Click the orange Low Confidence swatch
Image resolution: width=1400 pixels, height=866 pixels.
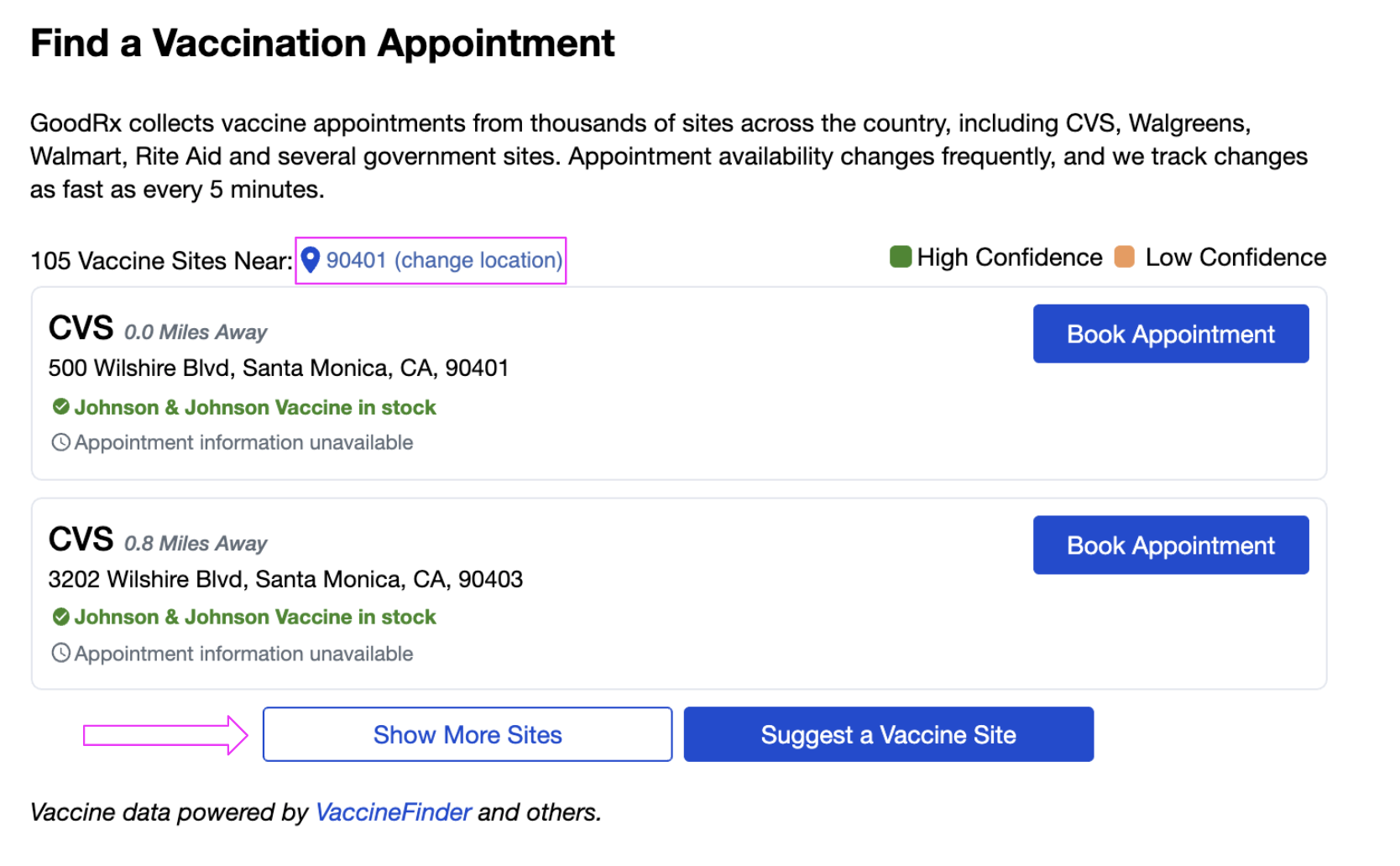(x=1124, y=257)
